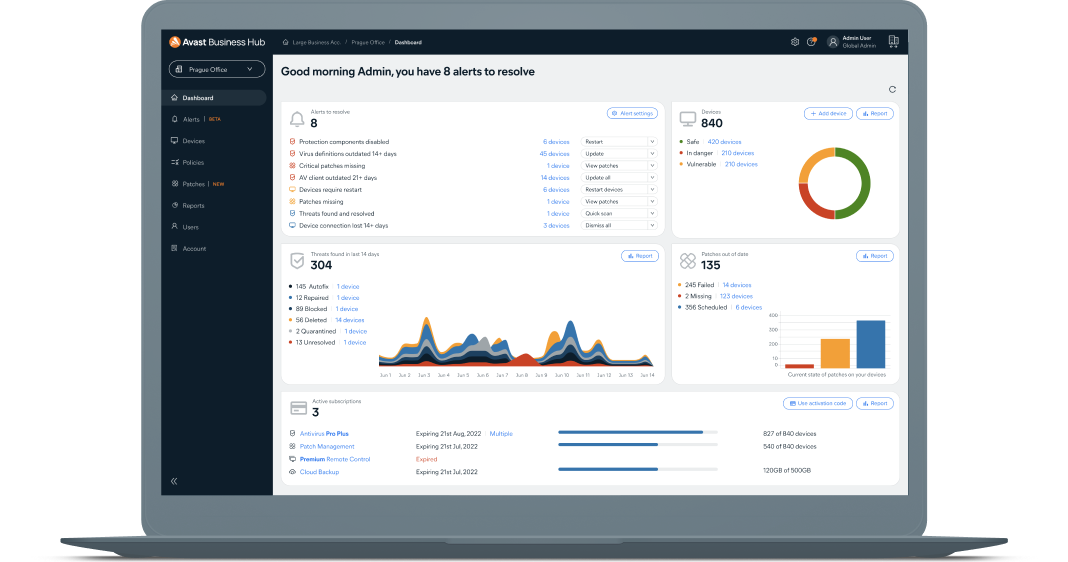Open the notifications icon with orange badge

coord(811,42)
